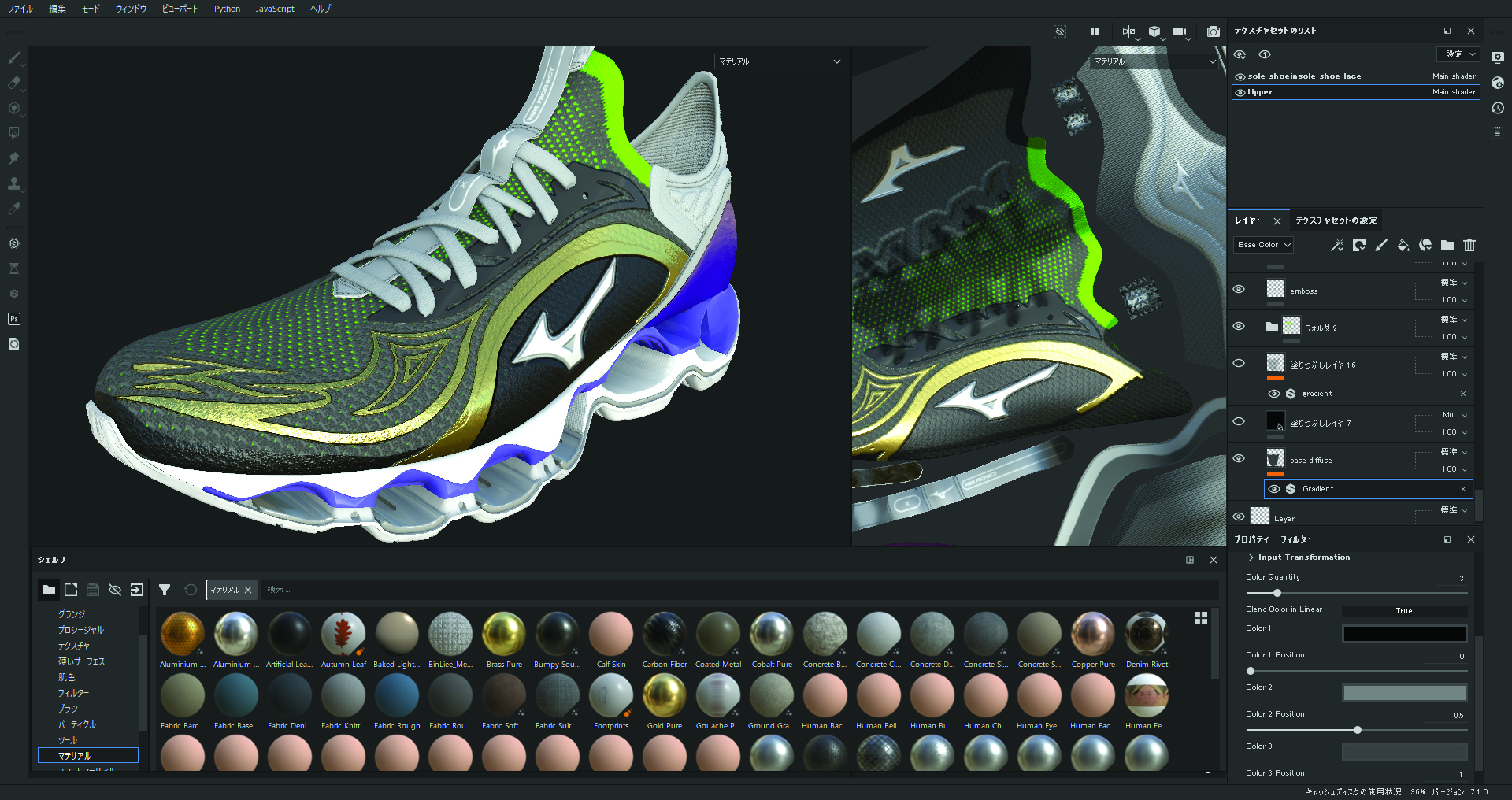Click the add mask icon in layers toolbar

pos(1359,245)
